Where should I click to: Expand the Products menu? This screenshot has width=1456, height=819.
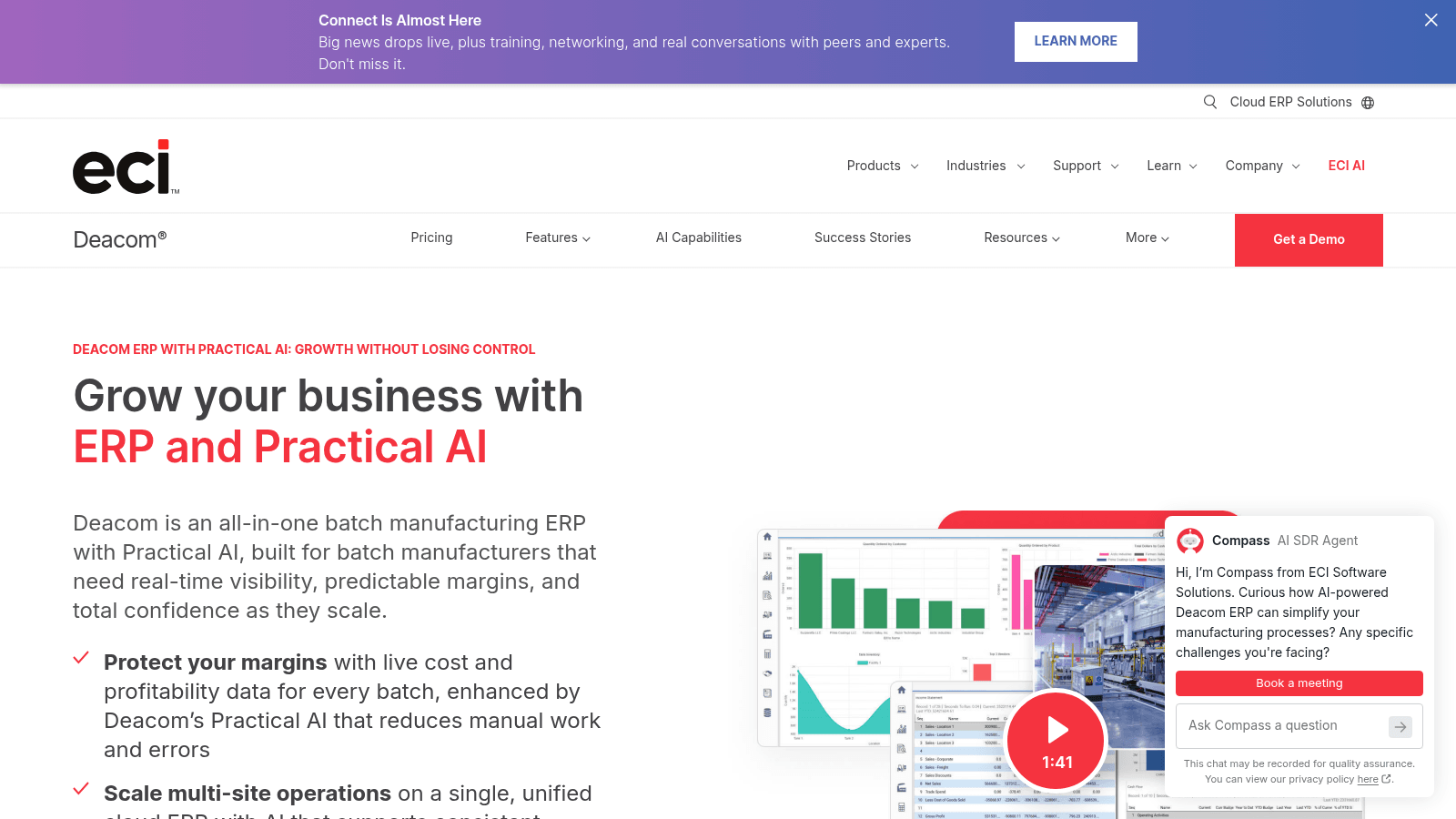883,166
